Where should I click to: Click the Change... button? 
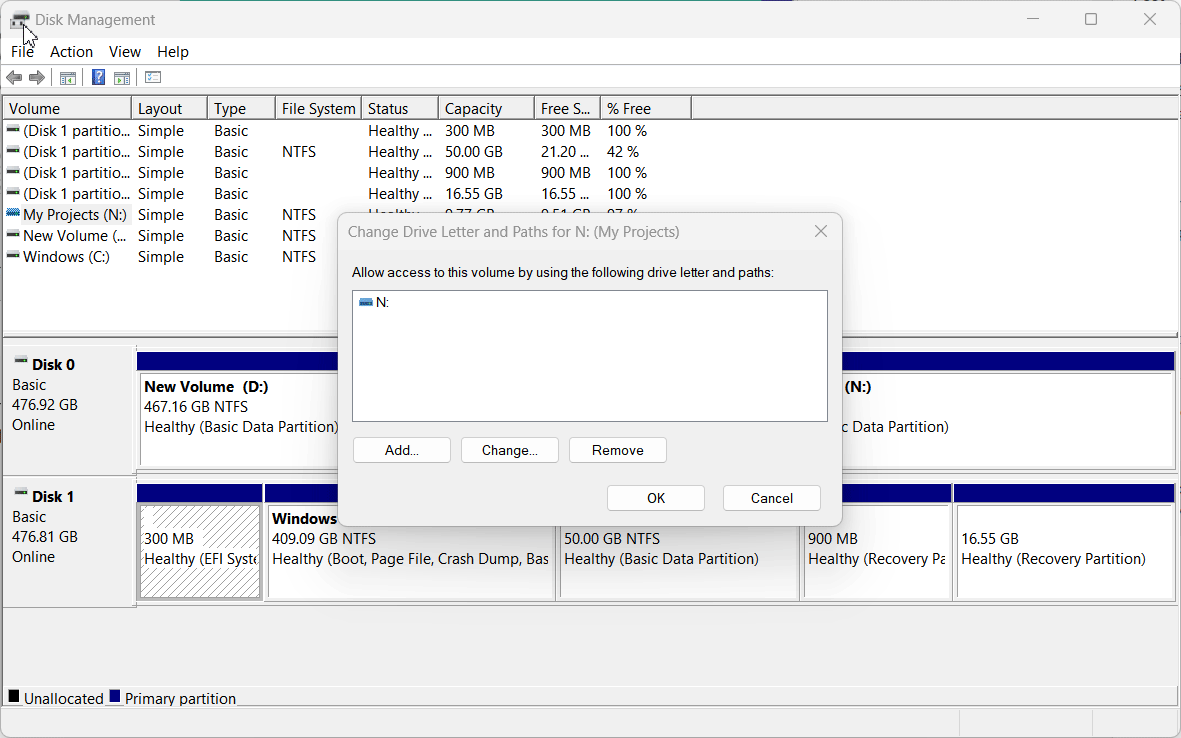coord(510,450)
